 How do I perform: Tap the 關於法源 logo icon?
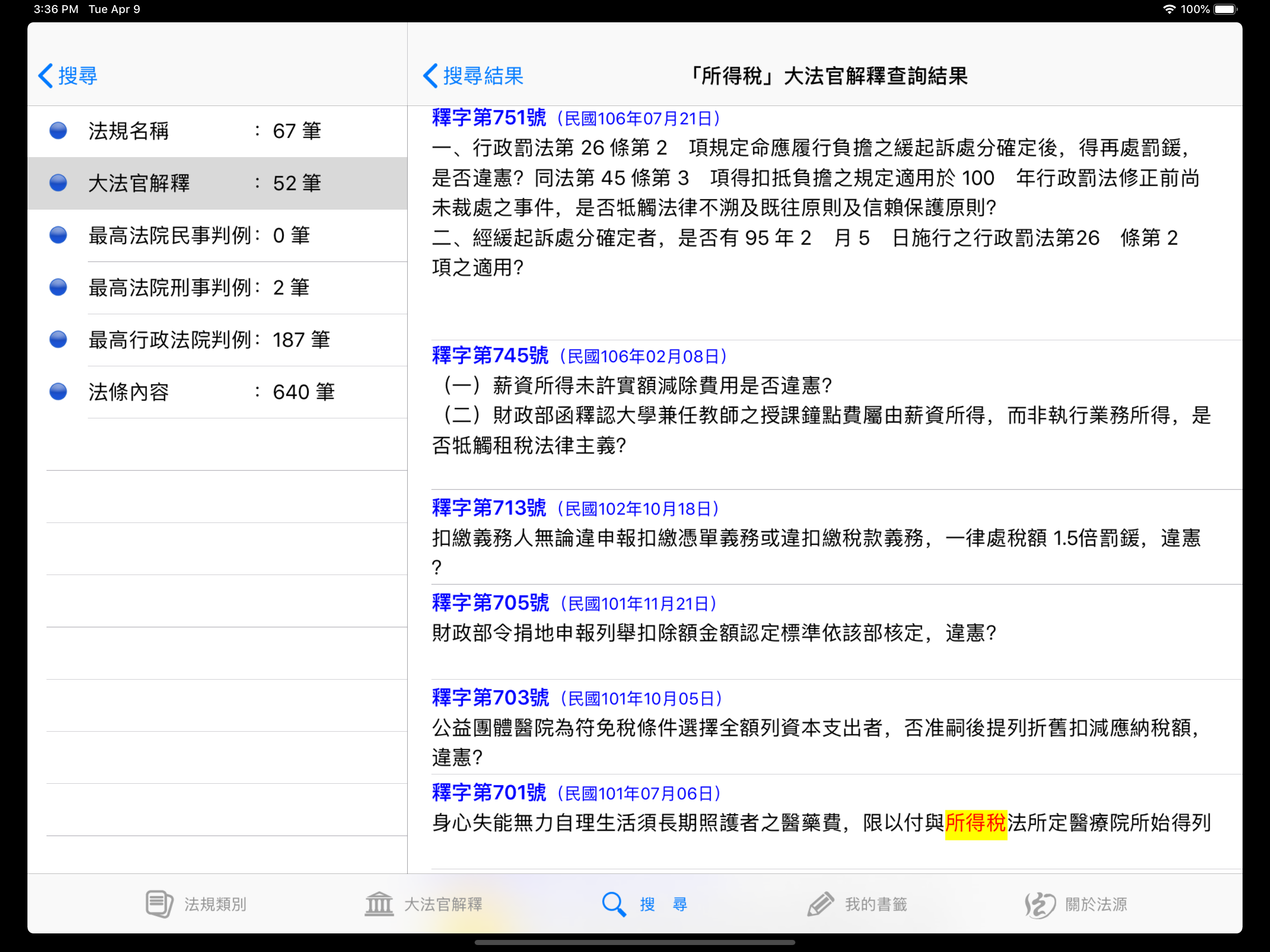click(x=1040, y=904)
